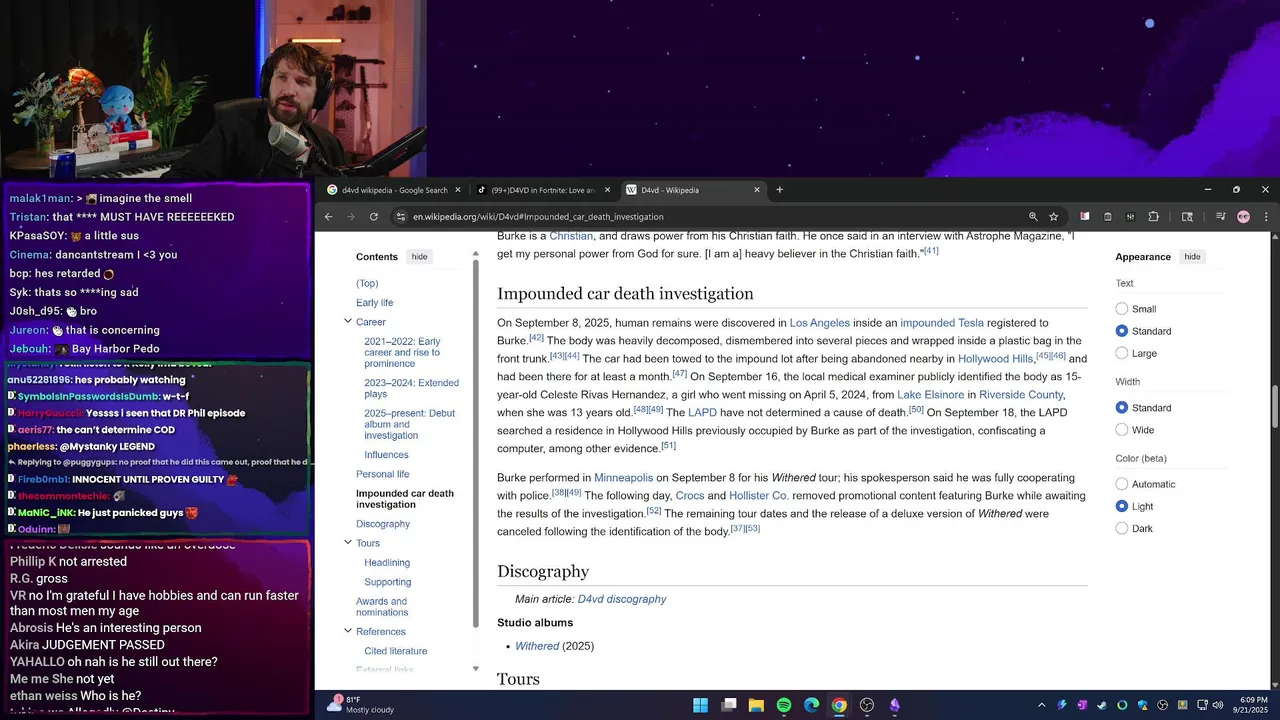Open OBS Studio from the taskbar
The height and width of the screenshot is (720, 1280).
[x=867, y=705]
